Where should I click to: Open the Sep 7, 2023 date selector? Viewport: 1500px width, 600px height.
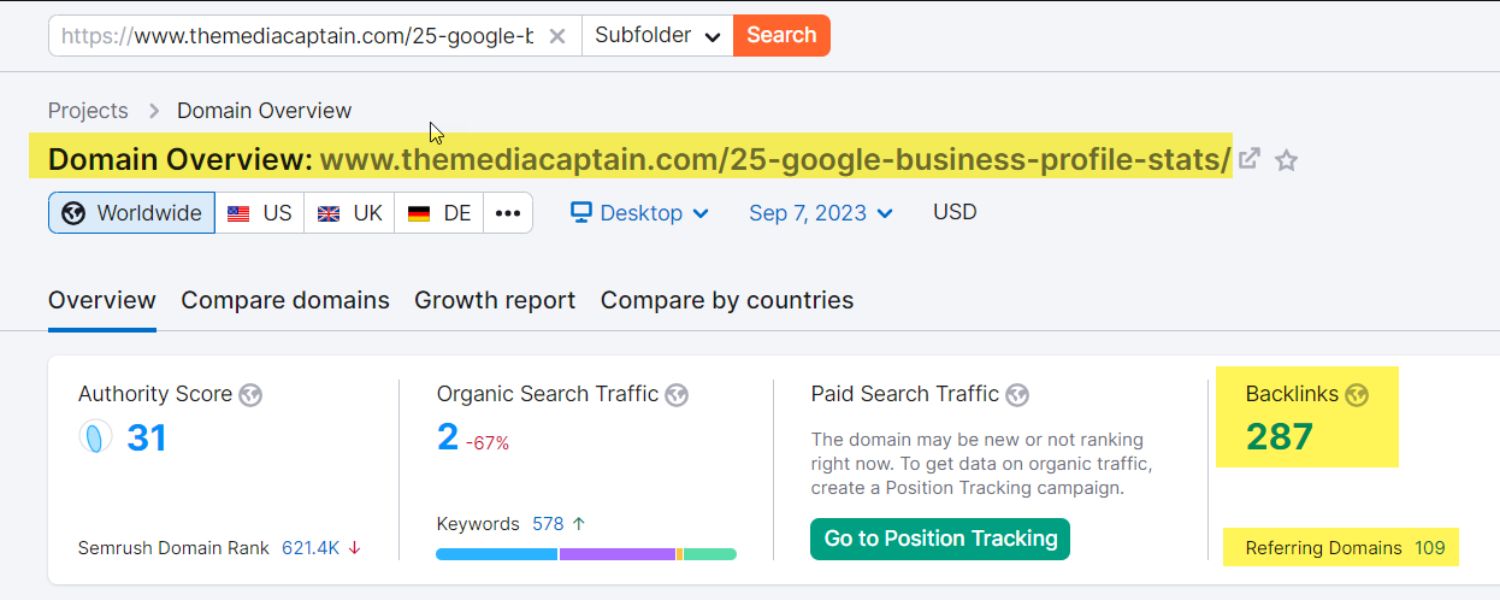pos(820,212)
